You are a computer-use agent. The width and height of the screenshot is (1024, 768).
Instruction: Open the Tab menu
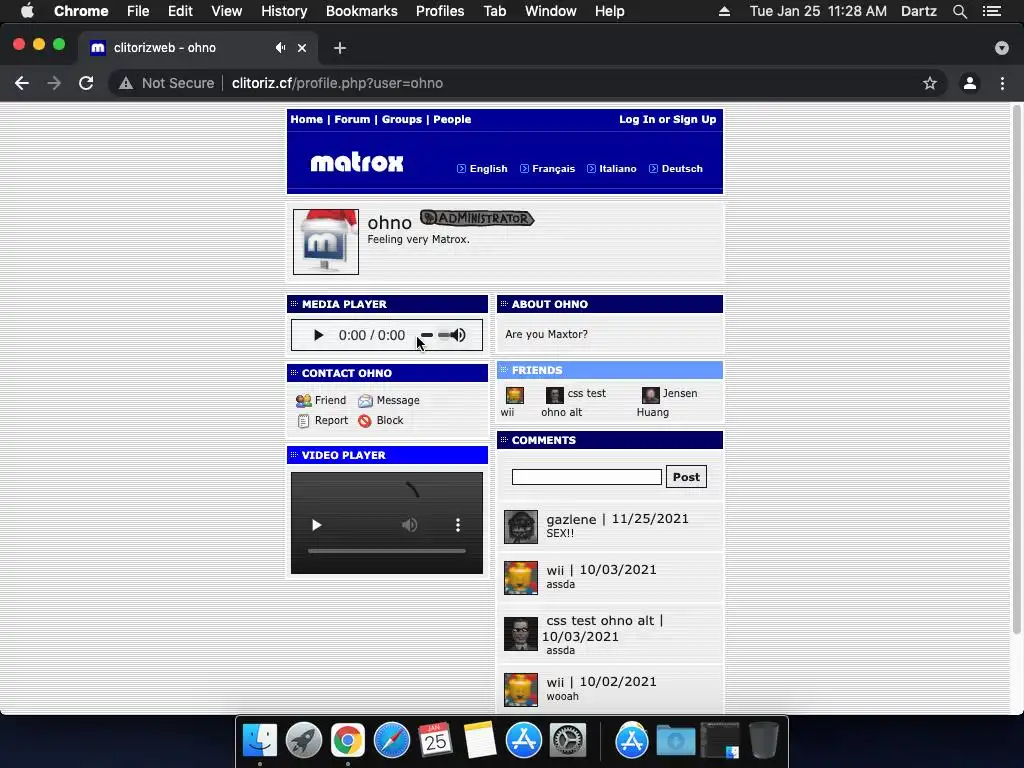pyautogui.click(x=494, y=11)
